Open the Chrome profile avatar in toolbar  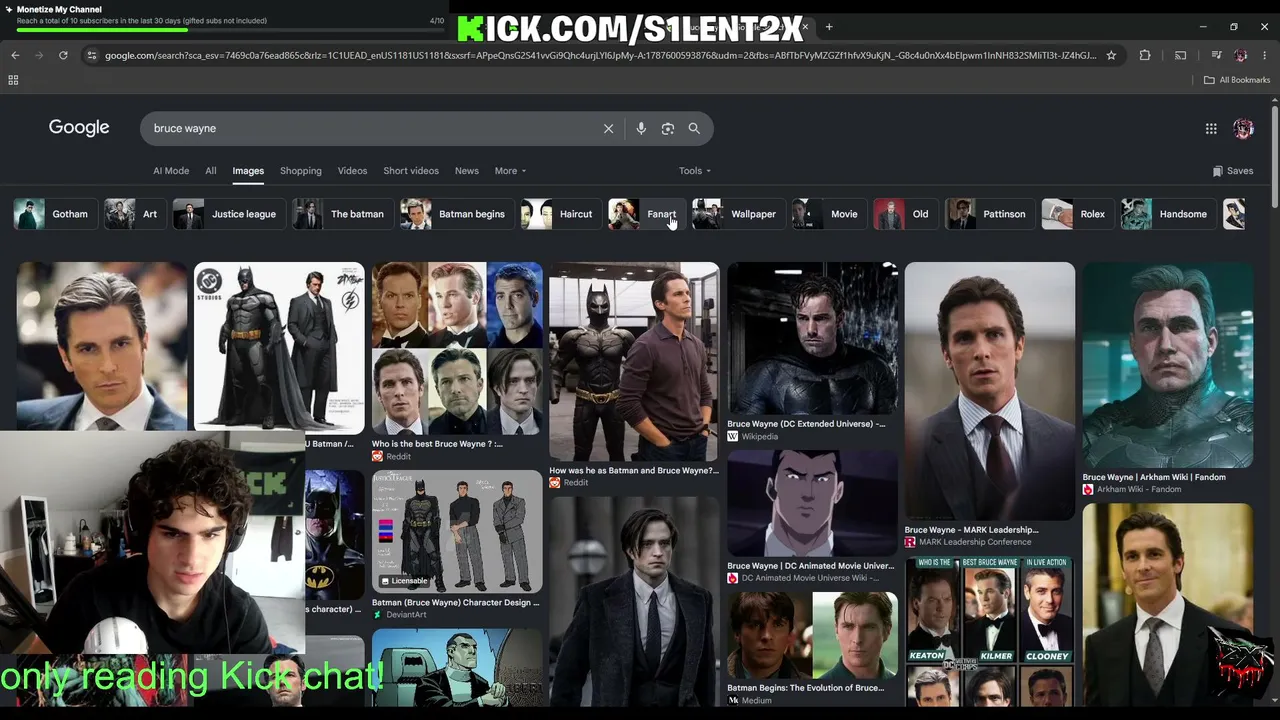click(1241, 55)
